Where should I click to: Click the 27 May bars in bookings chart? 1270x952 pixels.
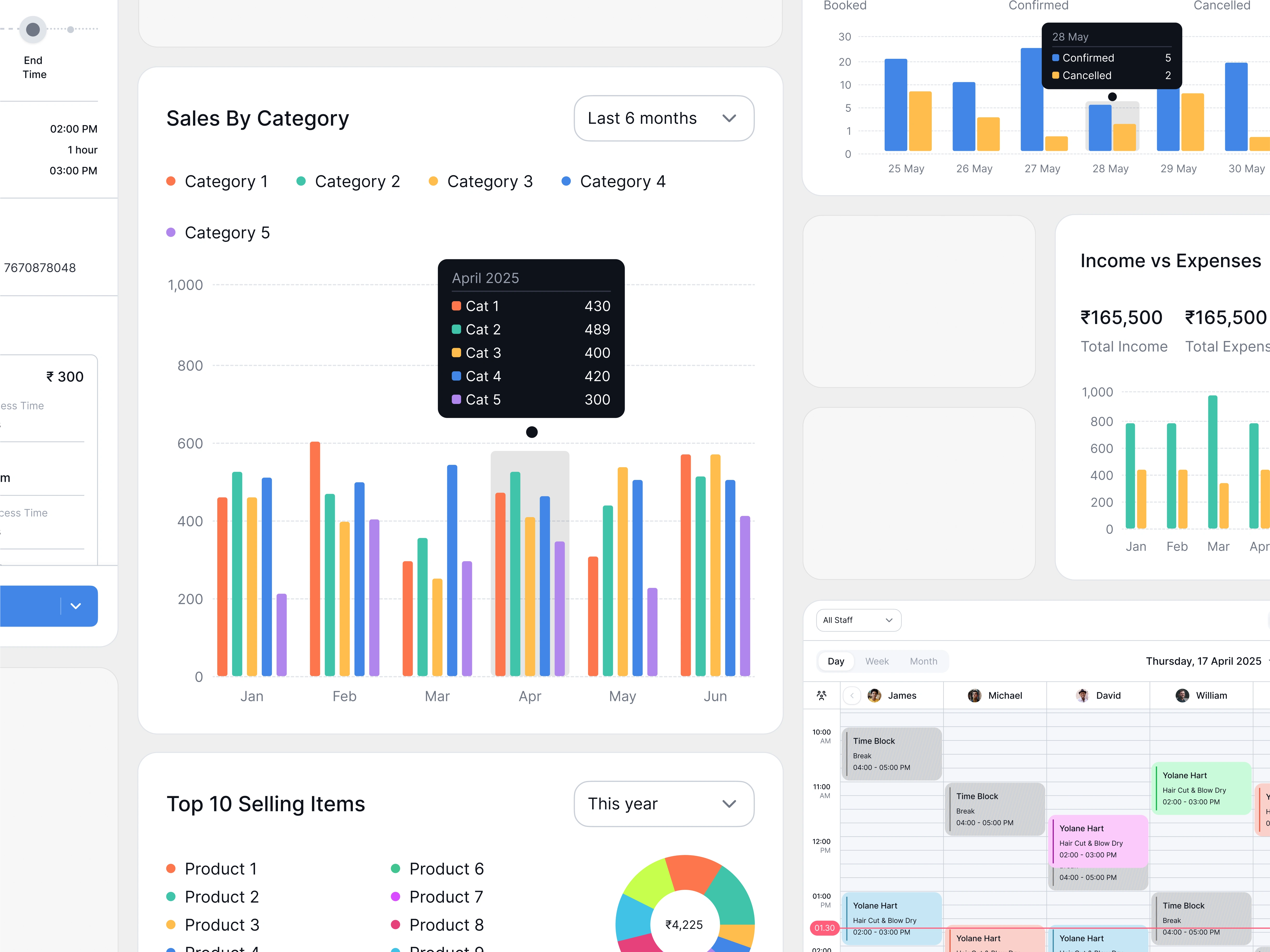tap(1044, 99)
